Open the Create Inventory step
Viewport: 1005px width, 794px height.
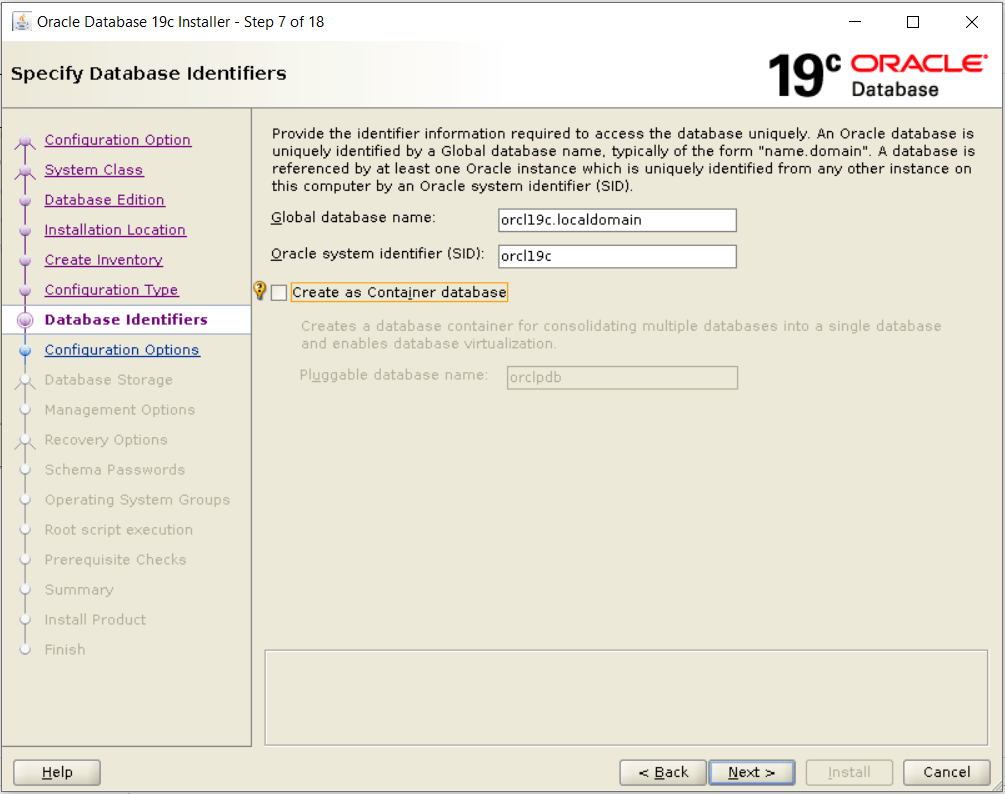(103, 260)
